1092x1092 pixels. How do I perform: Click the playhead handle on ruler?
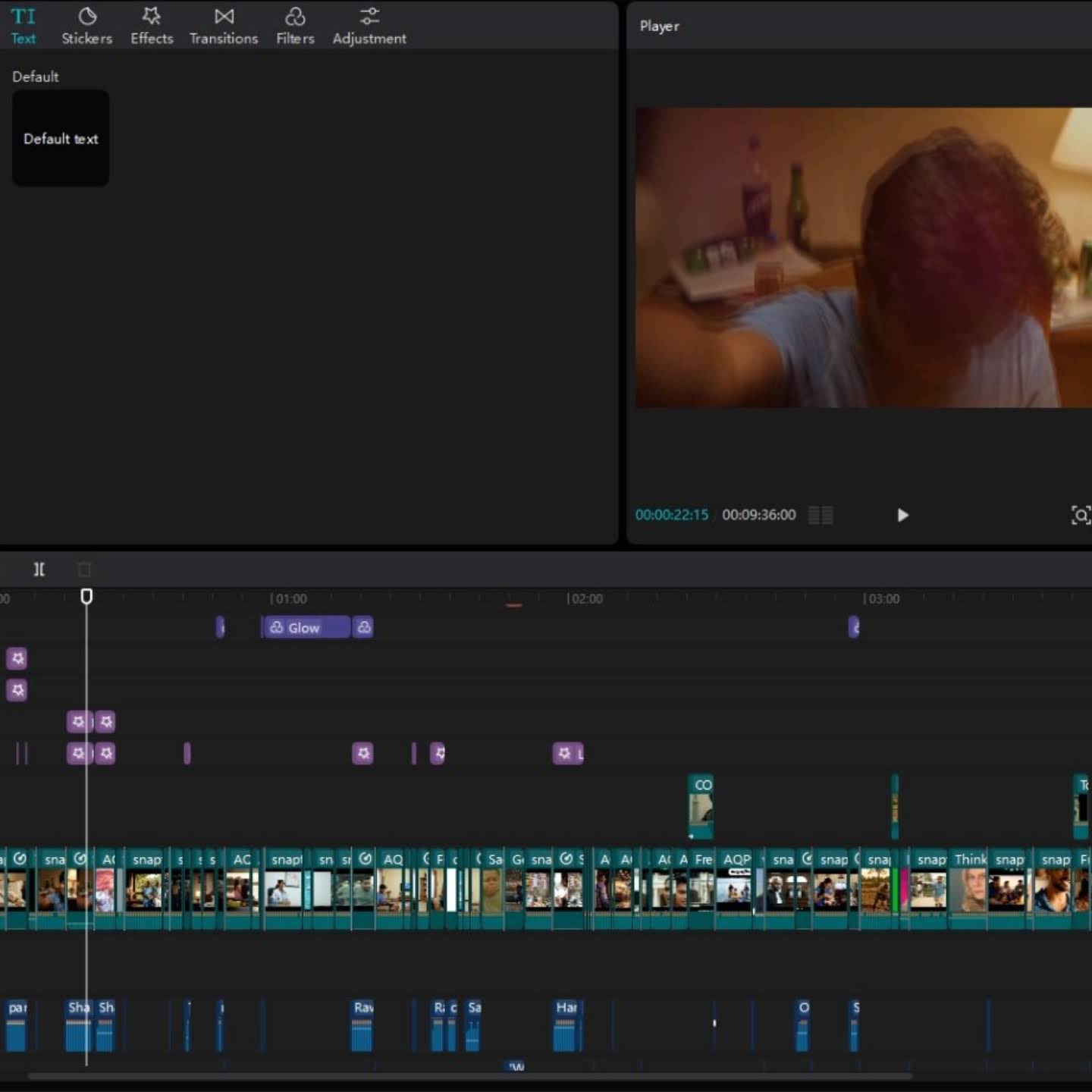click(x=86, y=597)
